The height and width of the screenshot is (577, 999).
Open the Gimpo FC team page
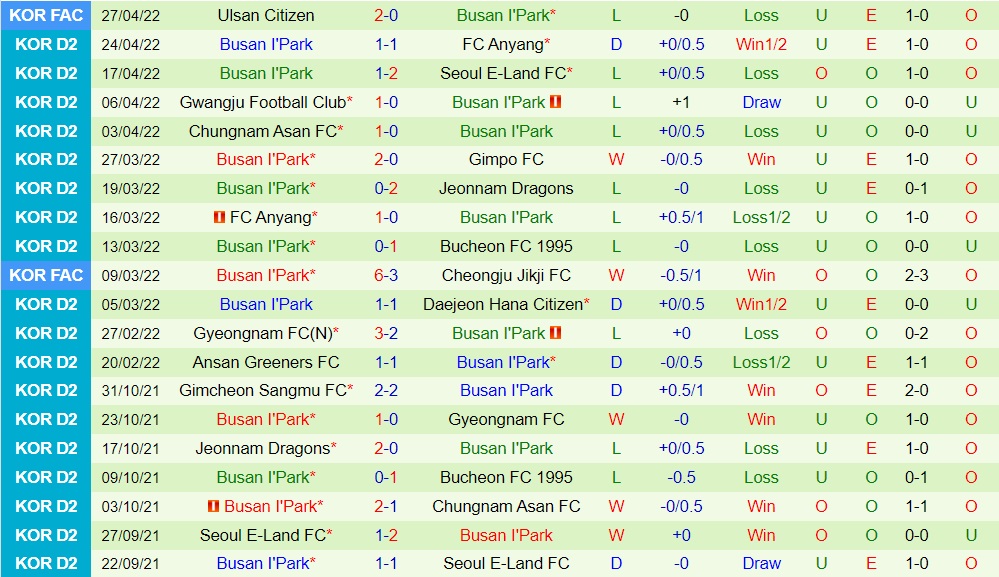(506, 159)
